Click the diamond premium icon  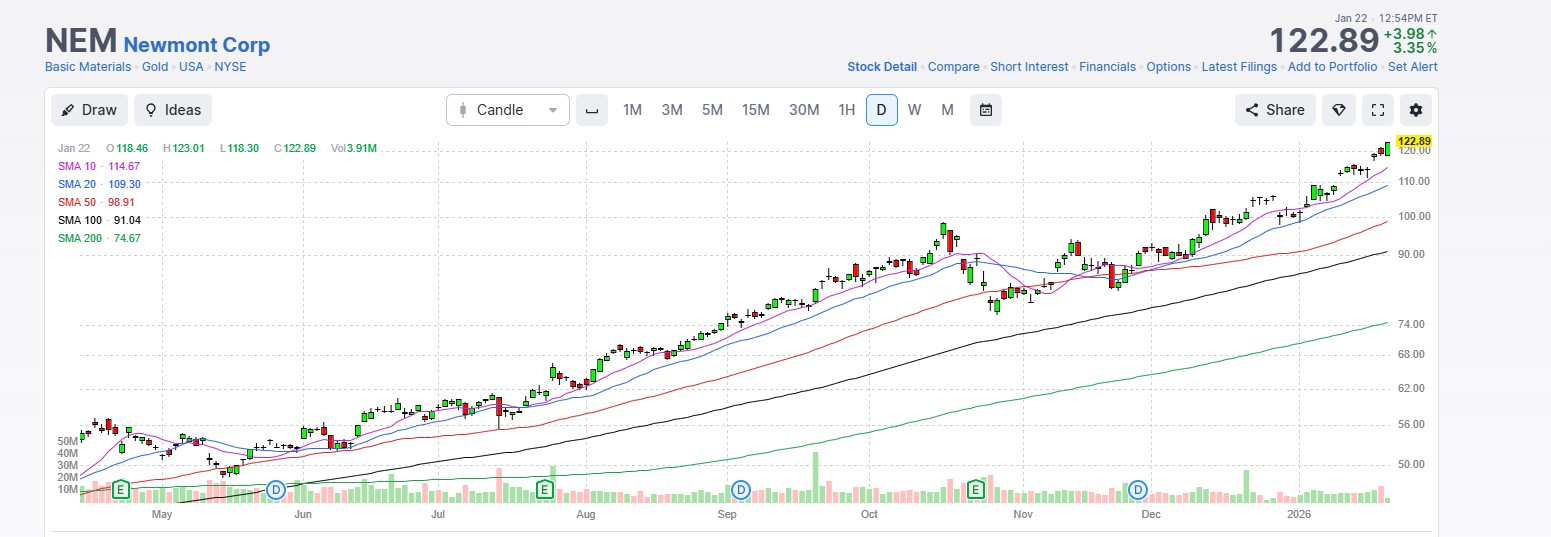1338,110
